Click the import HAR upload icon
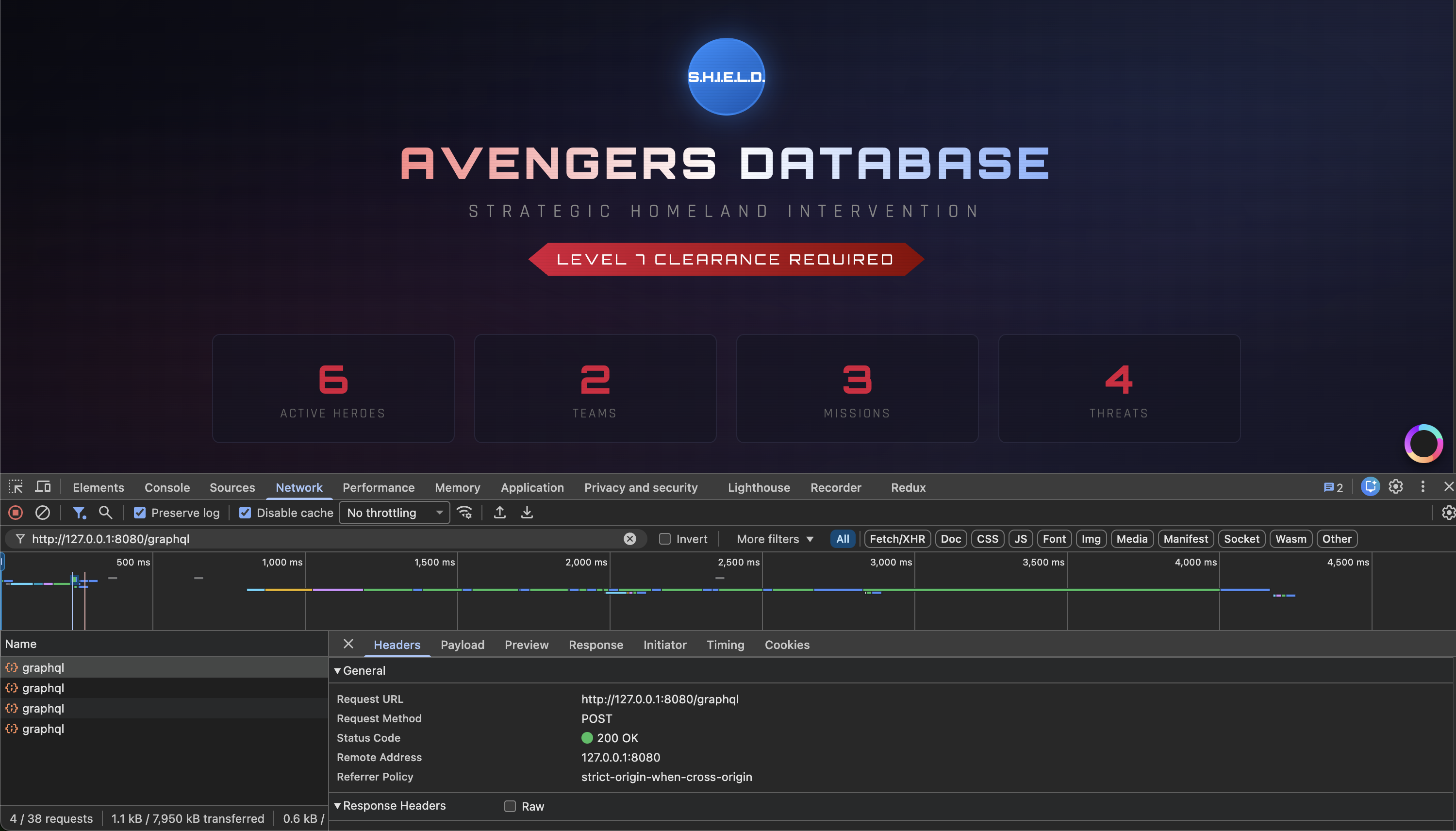Screen dimensions: 1456x831 pos(499,513)
